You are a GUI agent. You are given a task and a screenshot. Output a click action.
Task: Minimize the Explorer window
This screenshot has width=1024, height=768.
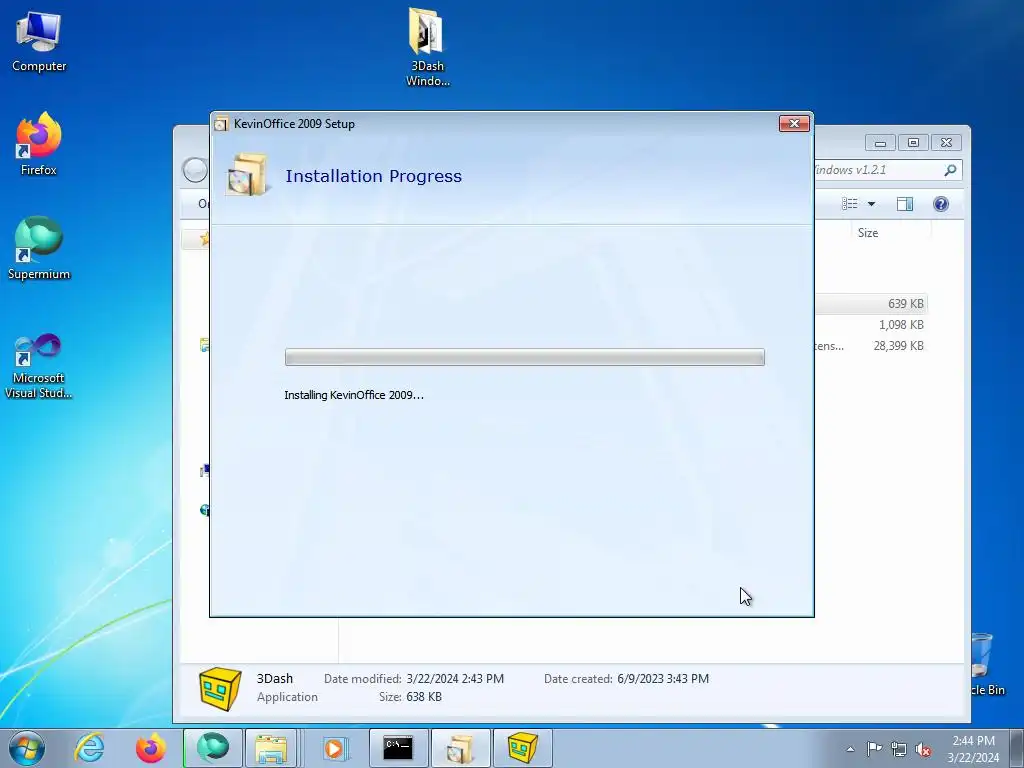point(880,142)
